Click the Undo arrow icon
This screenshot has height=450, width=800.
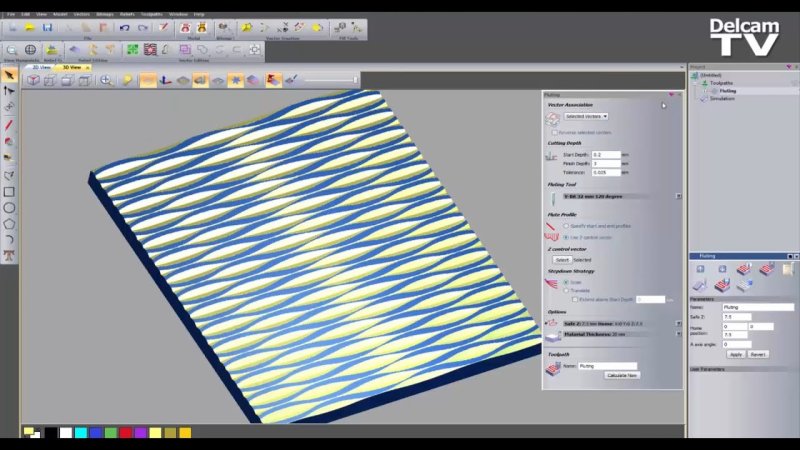click(125, 28)
